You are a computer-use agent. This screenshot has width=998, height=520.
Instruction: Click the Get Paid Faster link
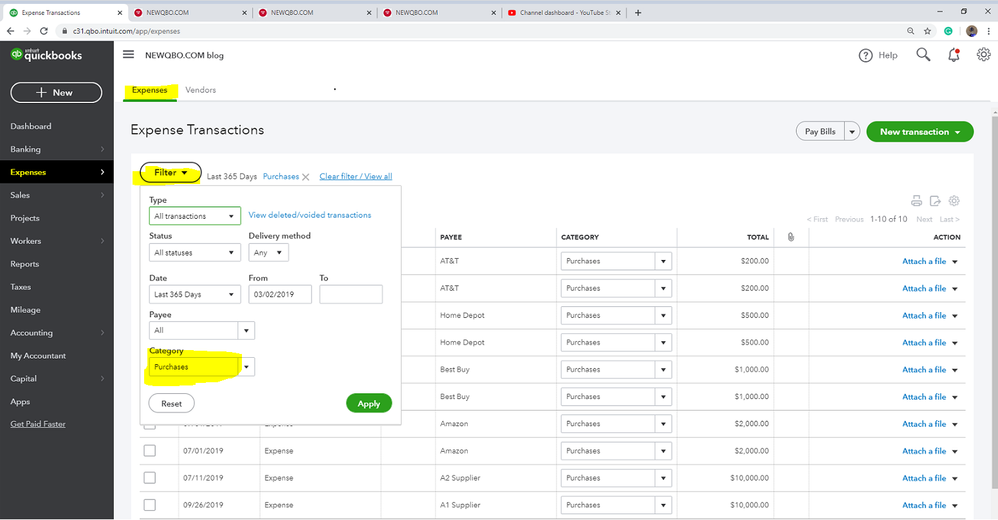(38, 424)
